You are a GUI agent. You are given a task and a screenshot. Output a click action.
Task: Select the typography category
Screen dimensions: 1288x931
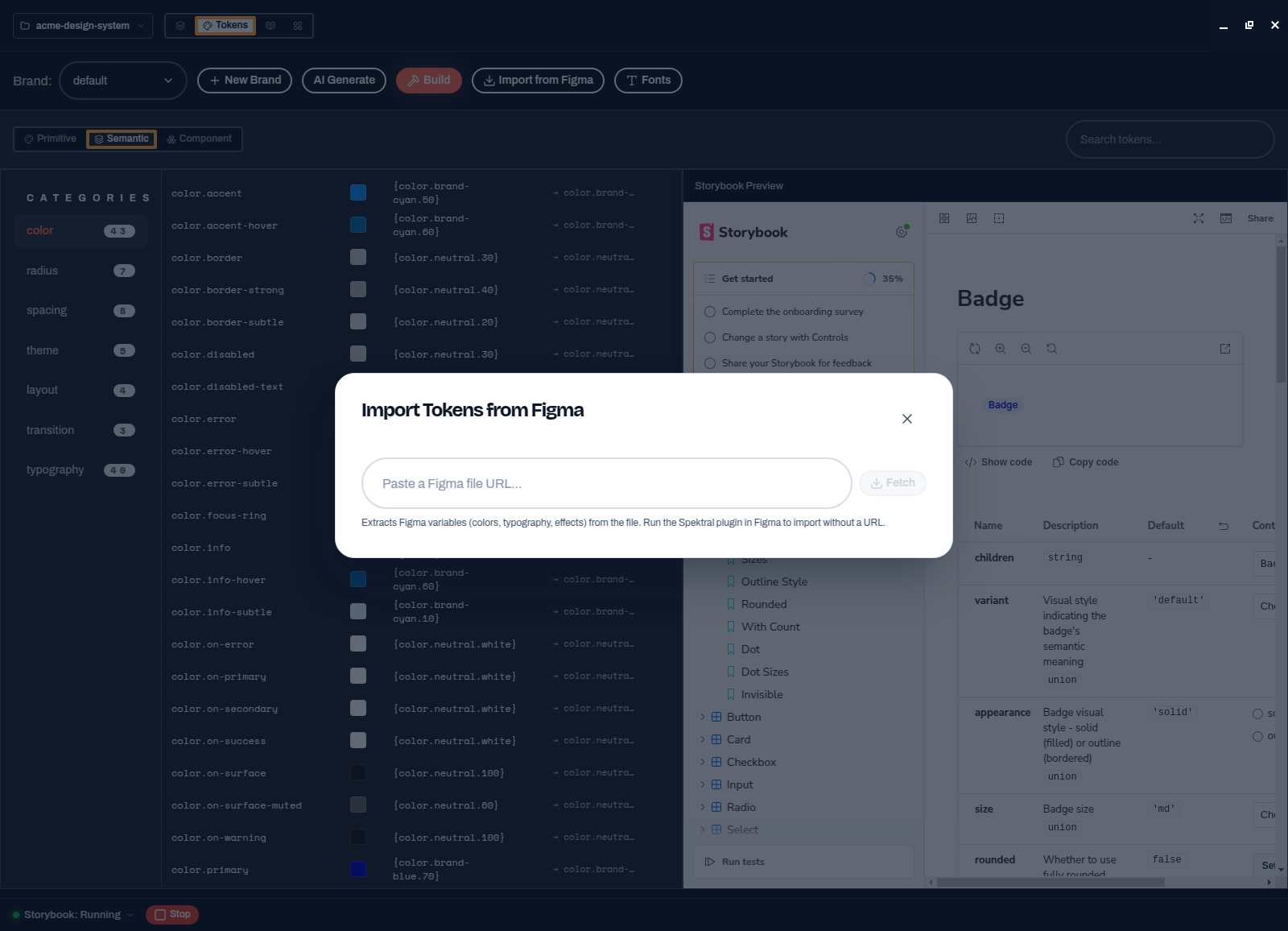80,470
